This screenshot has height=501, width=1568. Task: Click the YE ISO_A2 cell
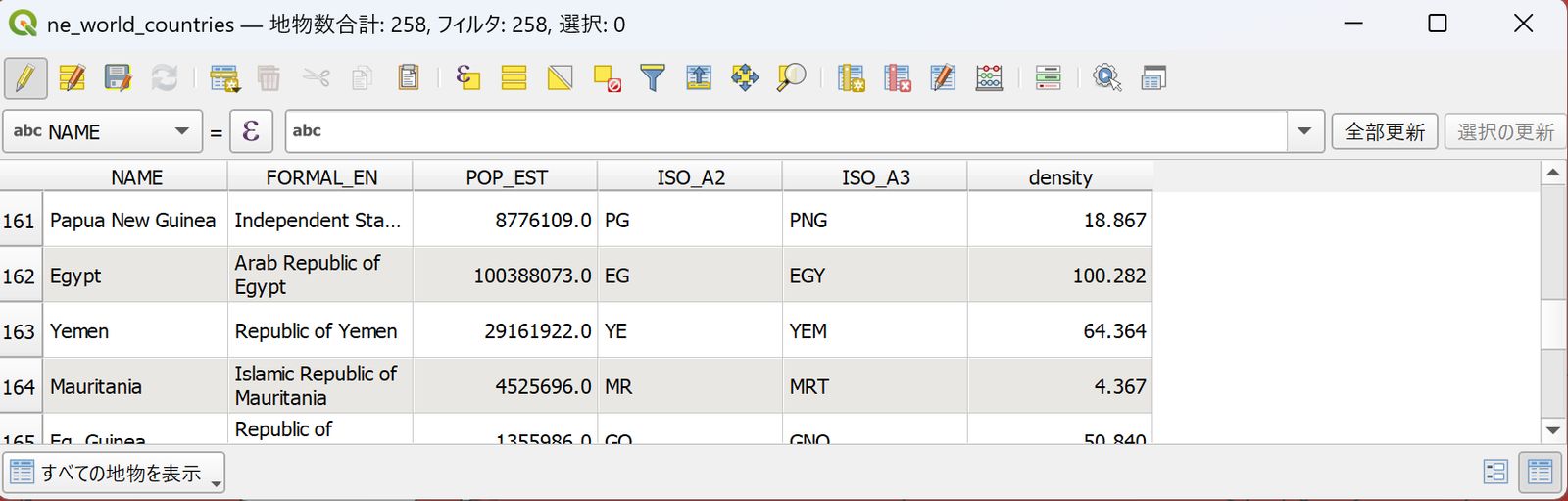pos(690,331)
